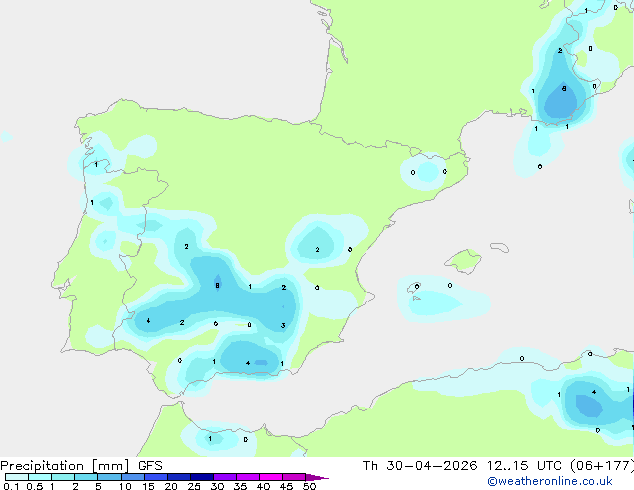
Task: Click the "12..15 UTC" time range text
Action: (524, 466)
